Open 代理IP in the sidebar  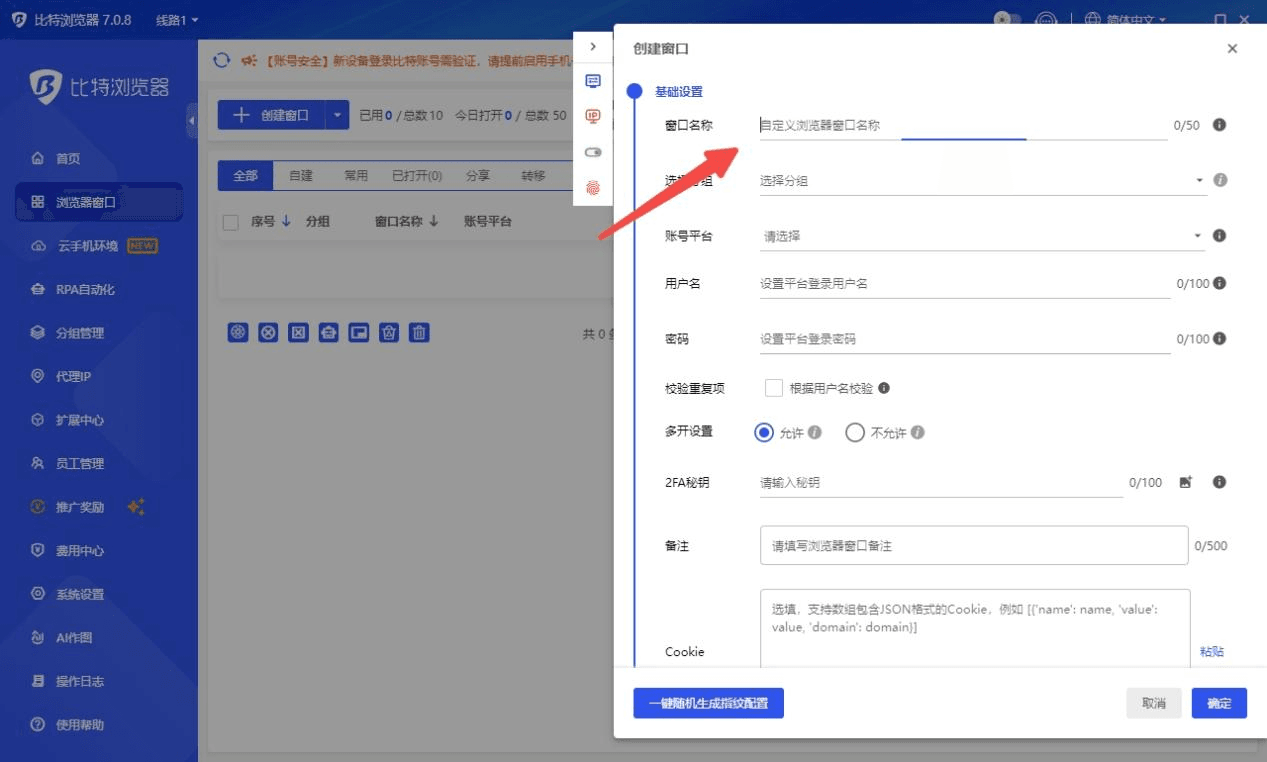(x=80, y=377)
